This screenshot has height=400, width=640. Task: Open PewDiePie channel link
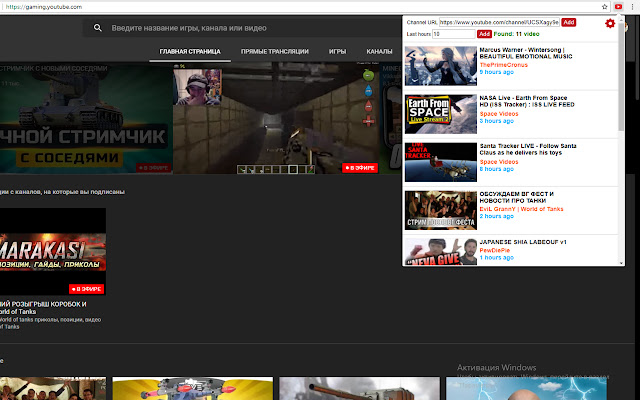(495, 250)
